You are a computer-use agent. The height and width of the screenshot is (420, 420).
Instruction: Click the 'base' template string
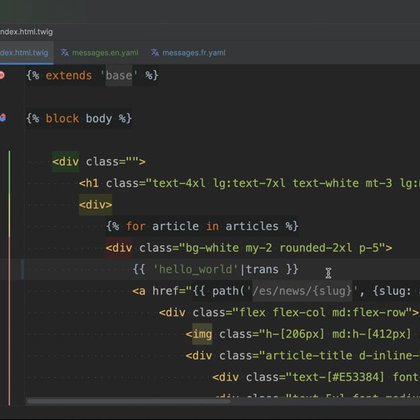pyautogui.click(x=119, y=75)
